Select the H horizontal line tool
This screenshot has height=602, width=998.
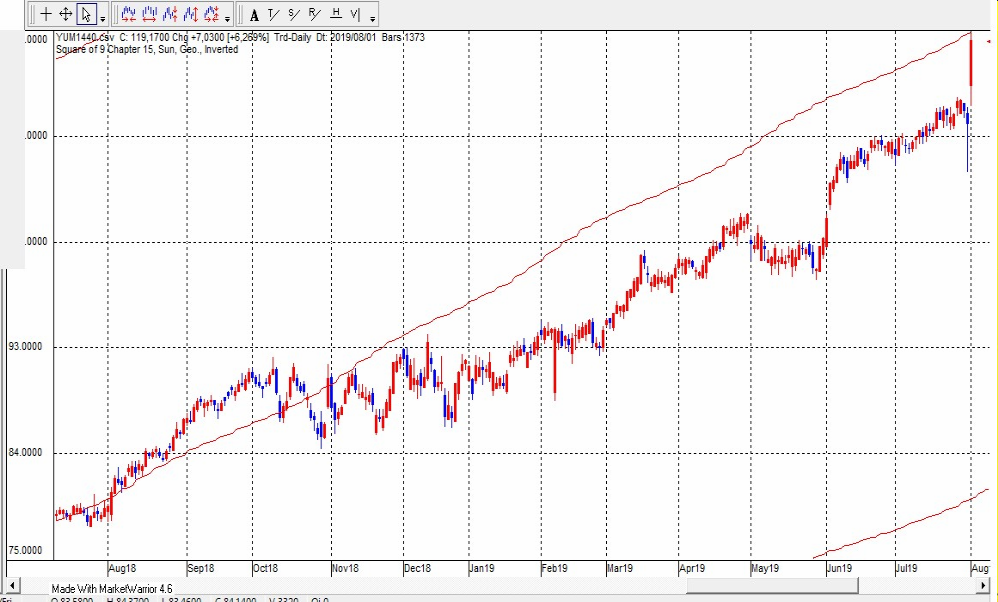tap(336, 14)
